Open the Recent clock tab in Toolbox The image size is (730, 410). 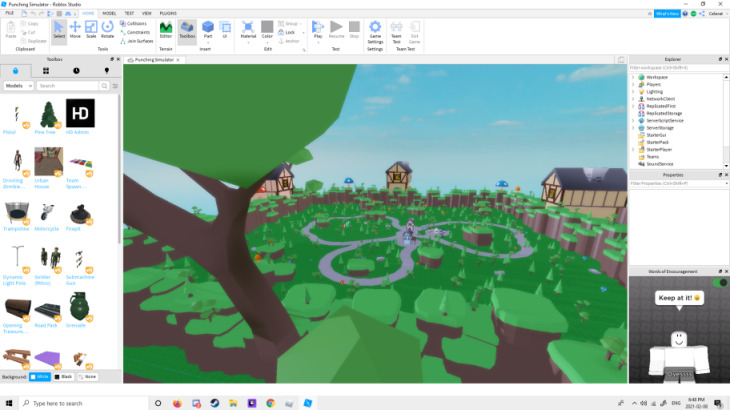click(76, 71)
